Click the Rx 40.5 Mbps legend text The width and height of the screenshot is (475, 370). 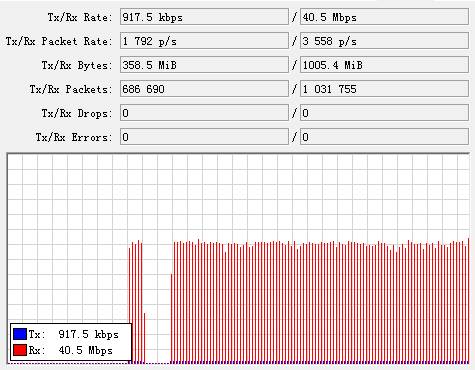[x=71, y=350]
